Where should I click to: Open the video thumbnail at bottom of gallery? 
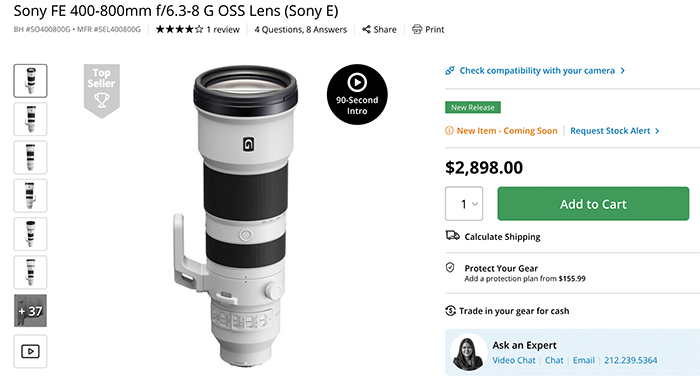[30, 351]
